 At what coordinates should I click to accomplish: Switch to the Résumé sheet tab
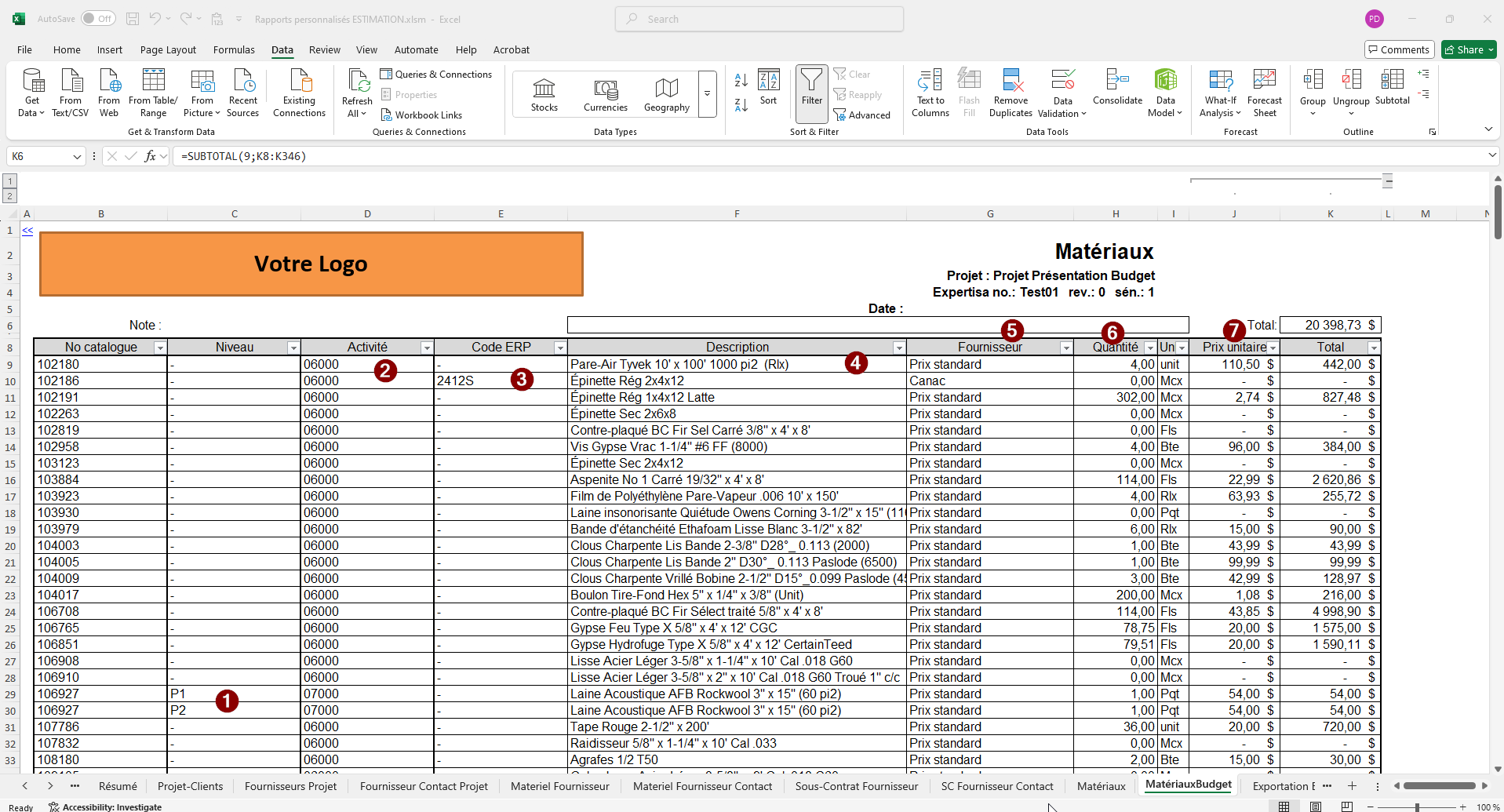[x=118, y=786]
